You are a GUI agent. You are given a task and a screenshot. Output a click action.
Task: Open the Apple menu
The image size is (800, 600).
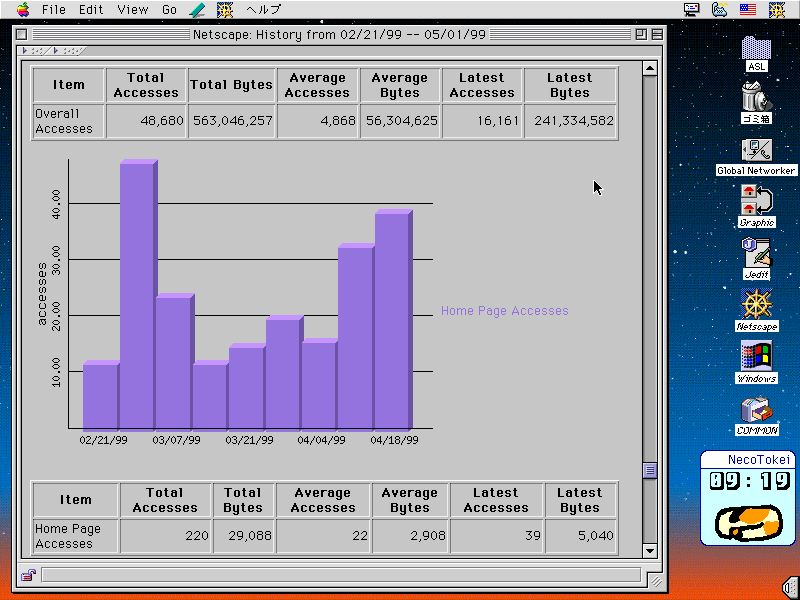(23, 9)
